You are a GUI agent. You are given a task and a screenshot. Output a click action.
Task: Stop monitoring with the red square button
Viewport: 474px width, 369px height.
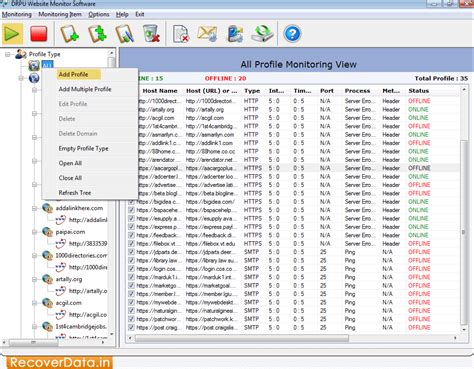39,34
